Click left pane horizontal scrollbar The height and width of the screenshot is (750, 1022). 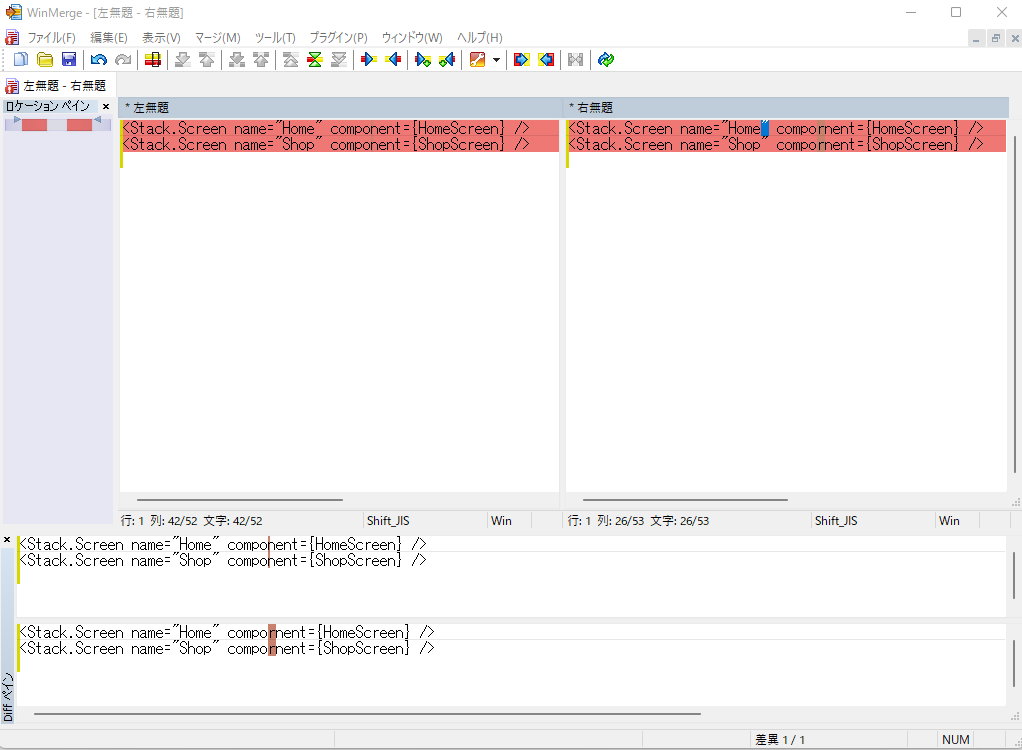(239, 500)
